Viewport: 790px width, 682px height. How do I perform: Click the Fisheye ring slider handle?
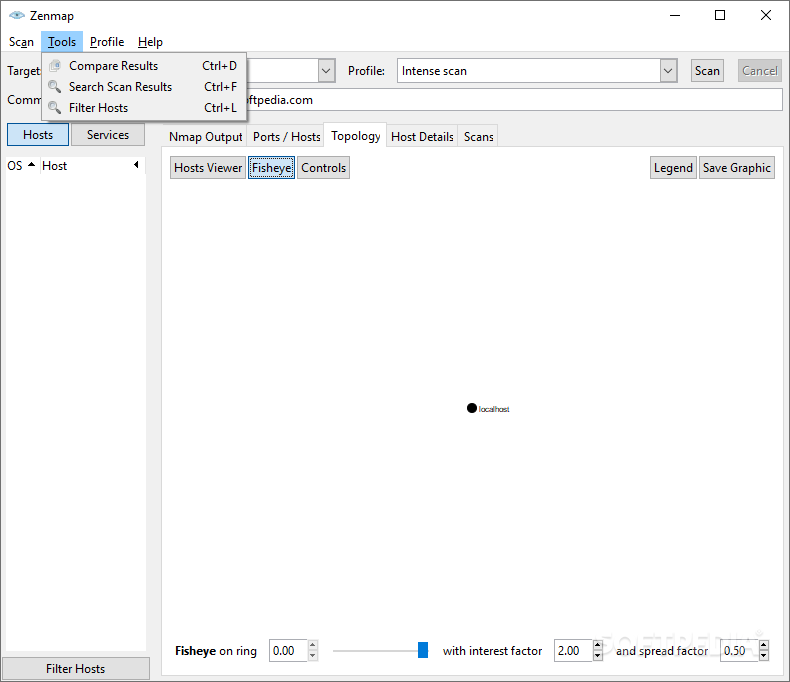423,650
